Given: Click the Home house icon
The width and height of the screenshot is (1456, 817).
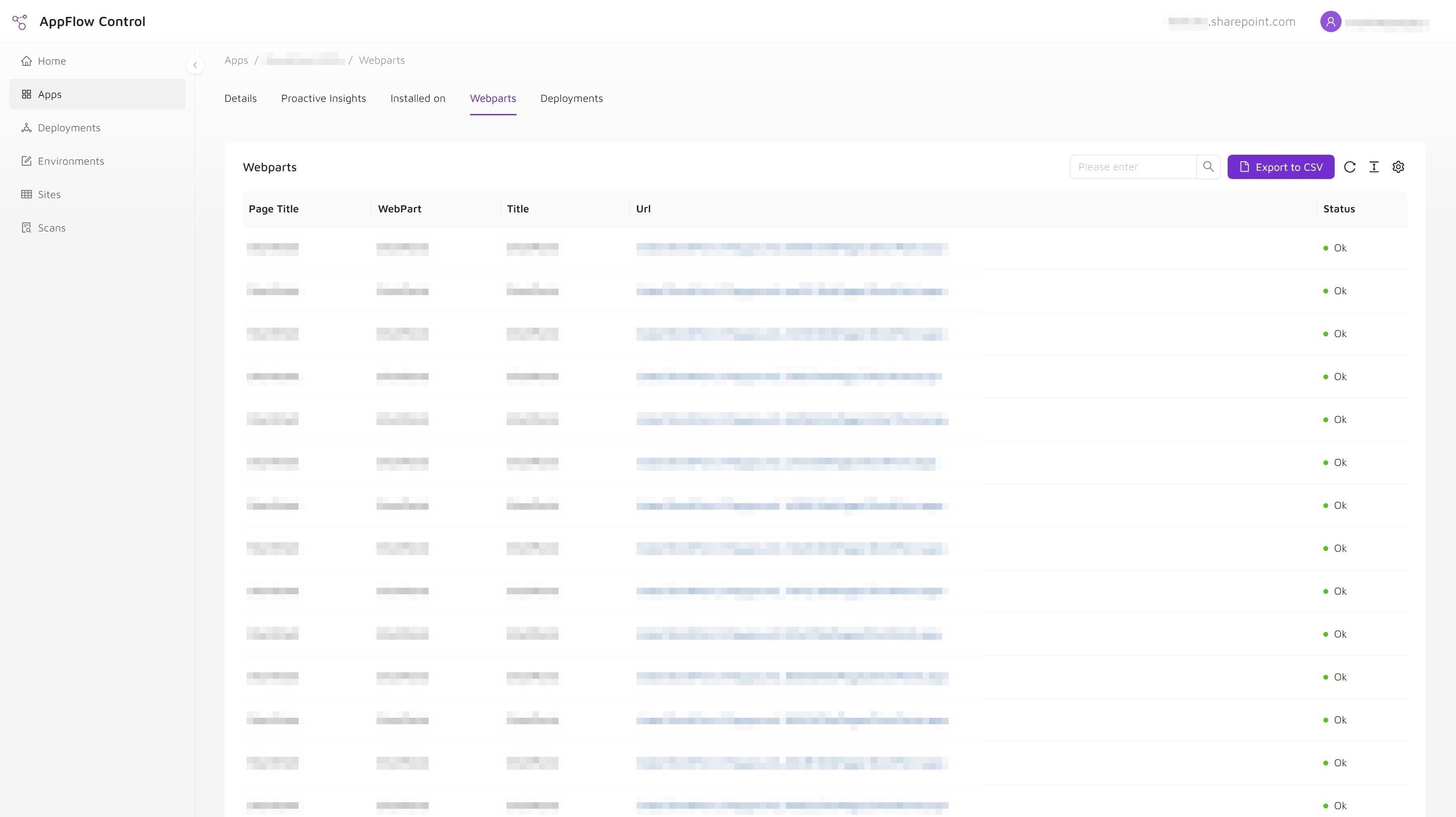Looking at the screenshot, I should pyautogui.click(x=26, y=61).
